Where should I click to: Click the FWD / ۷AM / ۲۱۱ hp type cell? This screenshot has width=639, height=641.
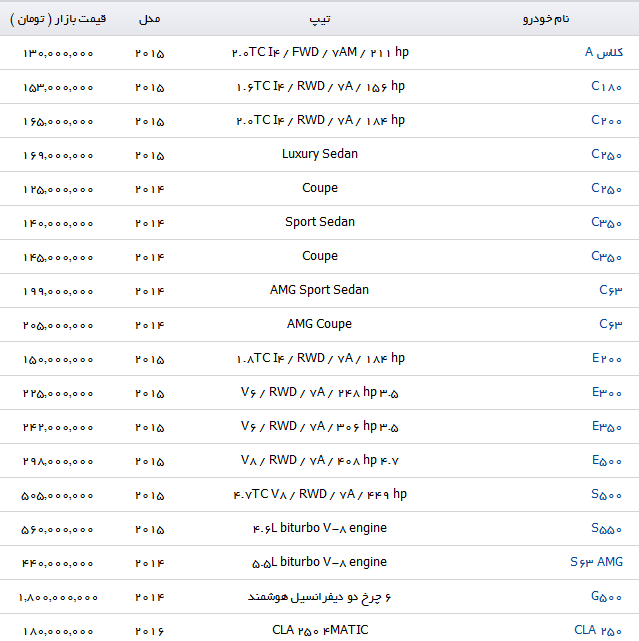tap(320, 52)
